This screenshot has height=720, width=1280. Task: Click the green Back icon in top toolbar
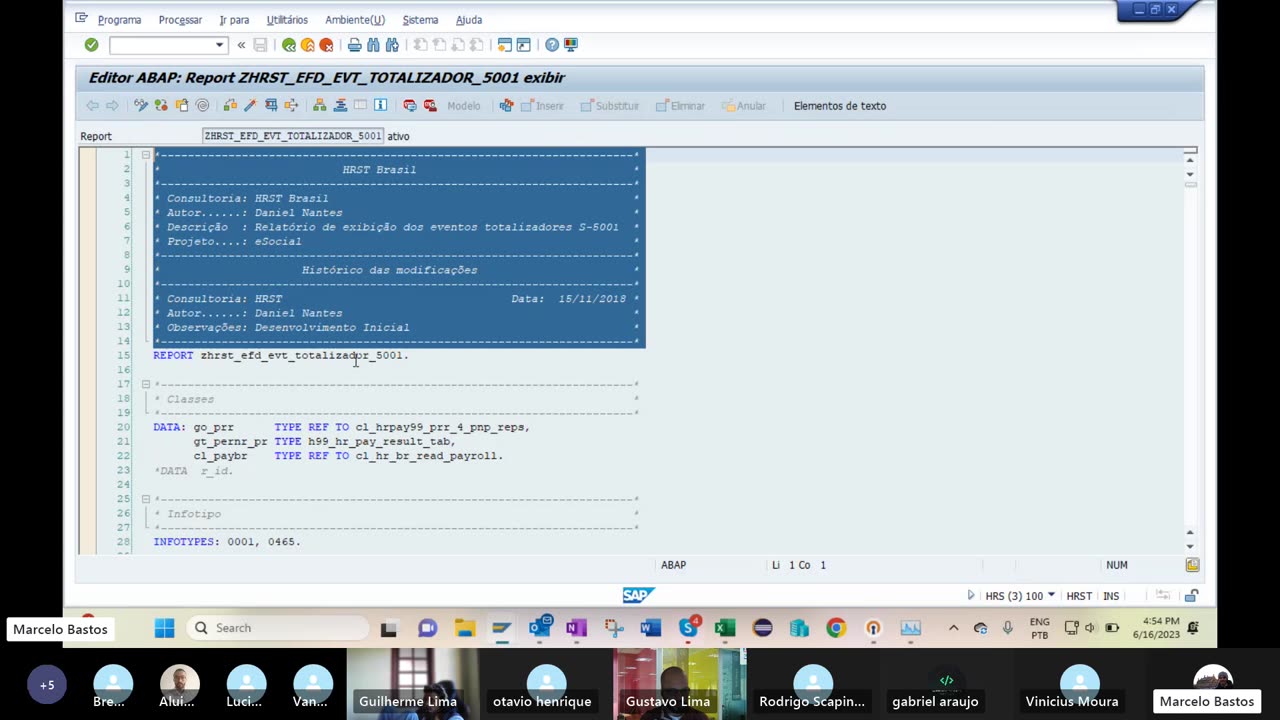(x=289, y=45)
